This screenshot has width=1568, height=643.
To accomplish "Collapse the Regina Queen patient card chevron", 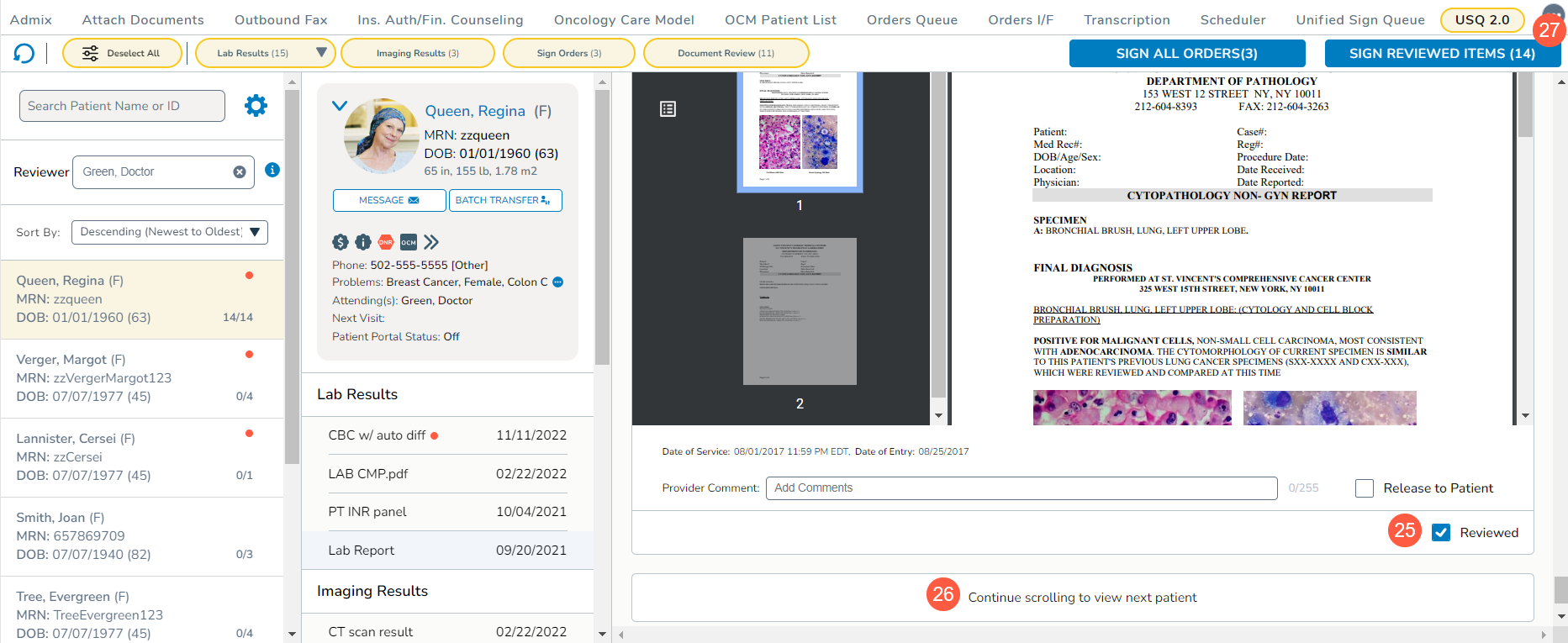I will (340, 106).
